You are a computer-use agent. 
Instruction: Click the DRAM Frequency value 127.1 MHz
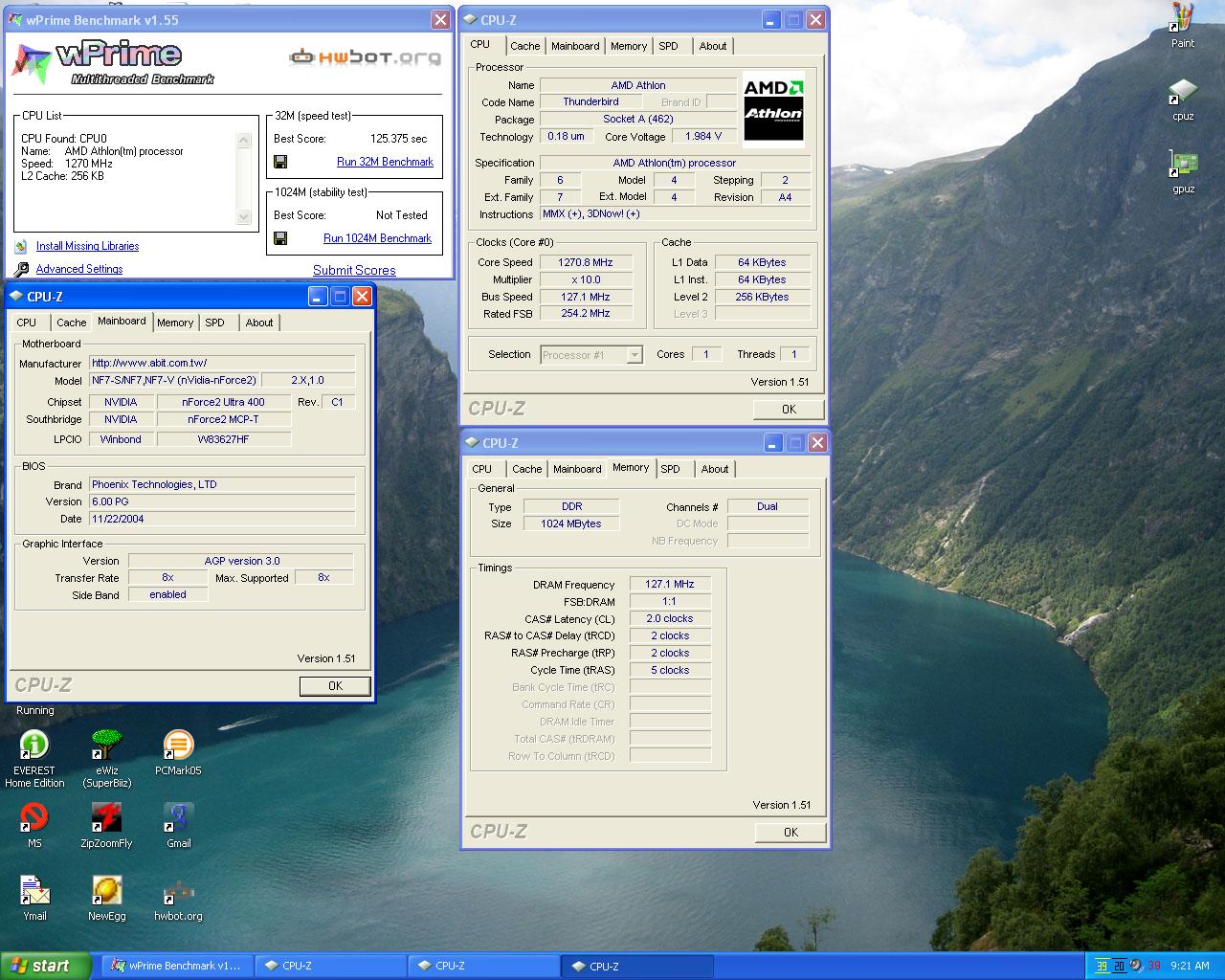click(670, 584)
